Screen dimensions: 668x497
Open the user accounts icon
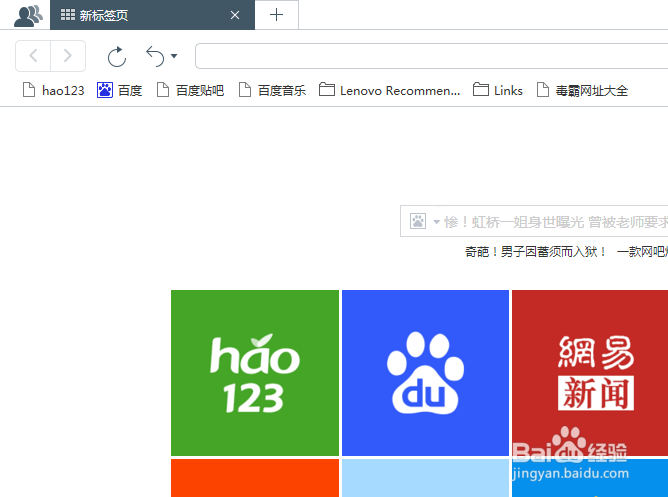point(28,16)
